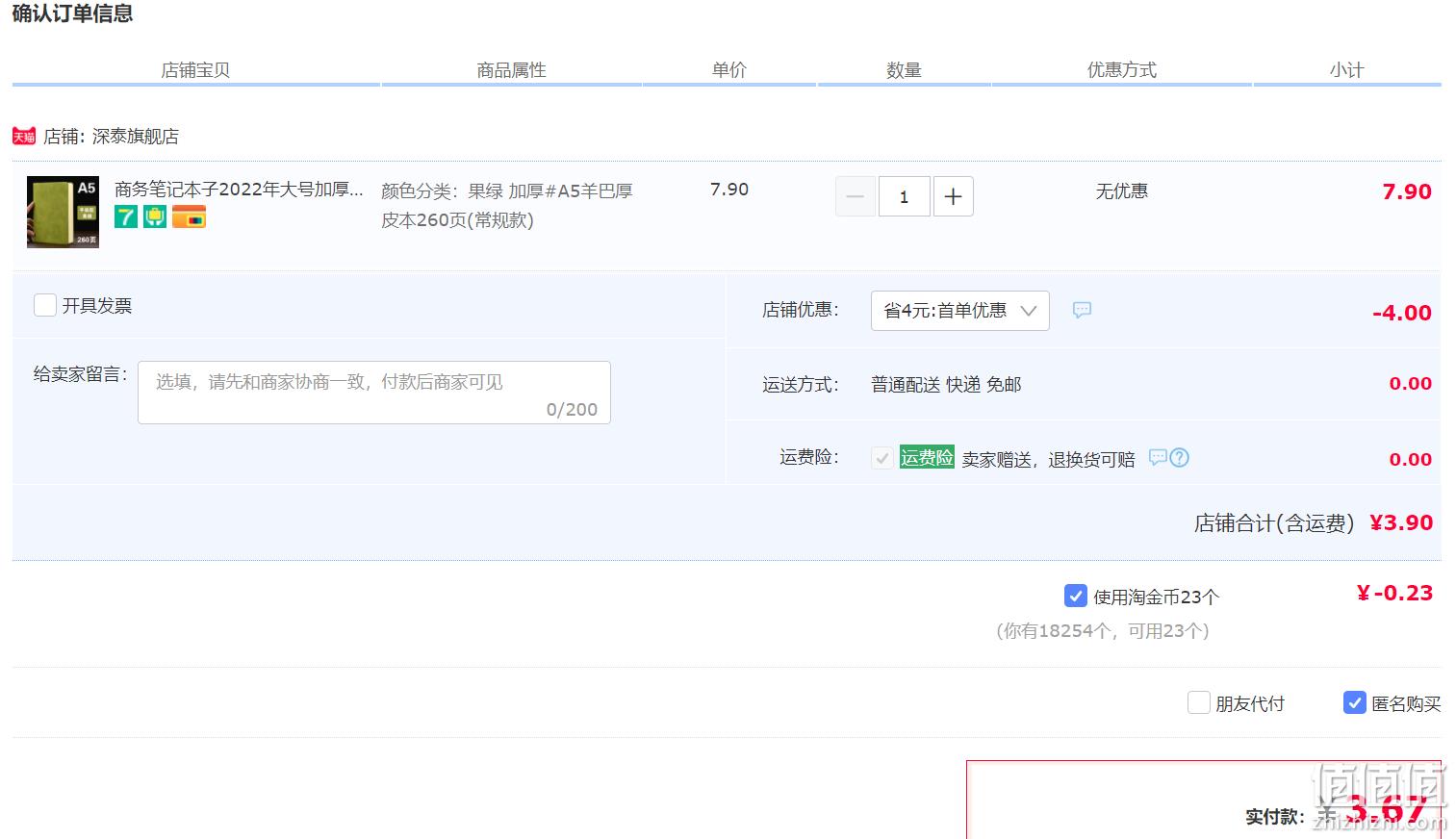
Task: Click the ¥3.90 shop total amount
Action: tap(1401, 522)
